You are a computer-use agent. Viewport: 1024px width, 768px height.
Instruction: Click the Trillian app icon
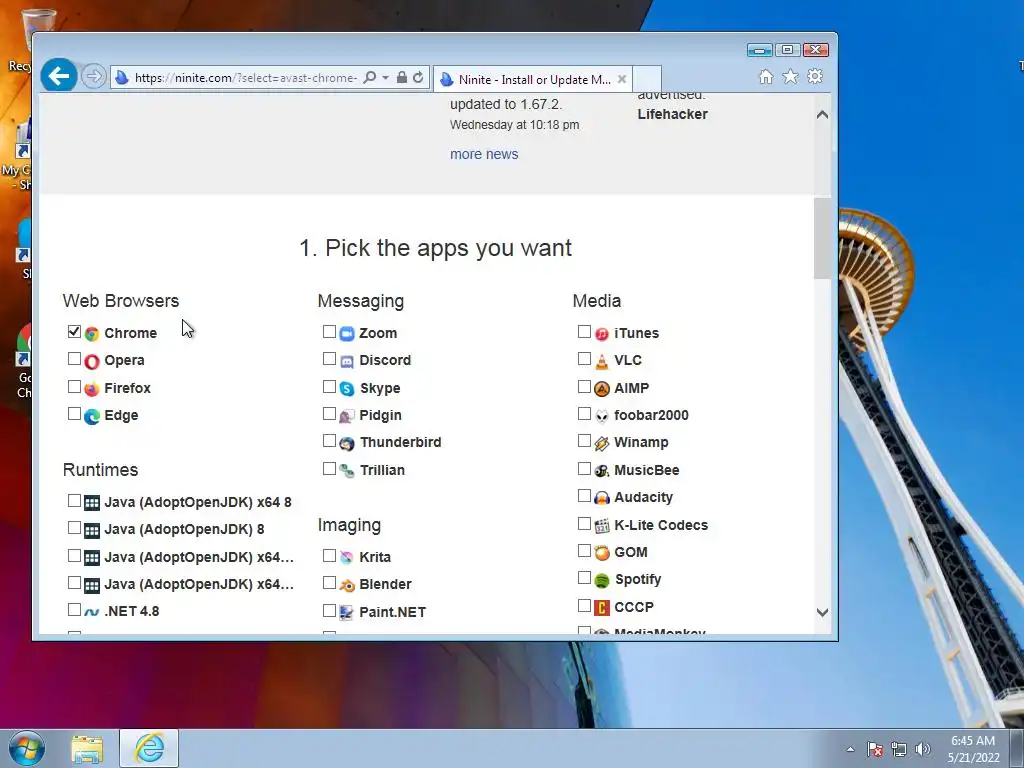(x=347, y=470)
